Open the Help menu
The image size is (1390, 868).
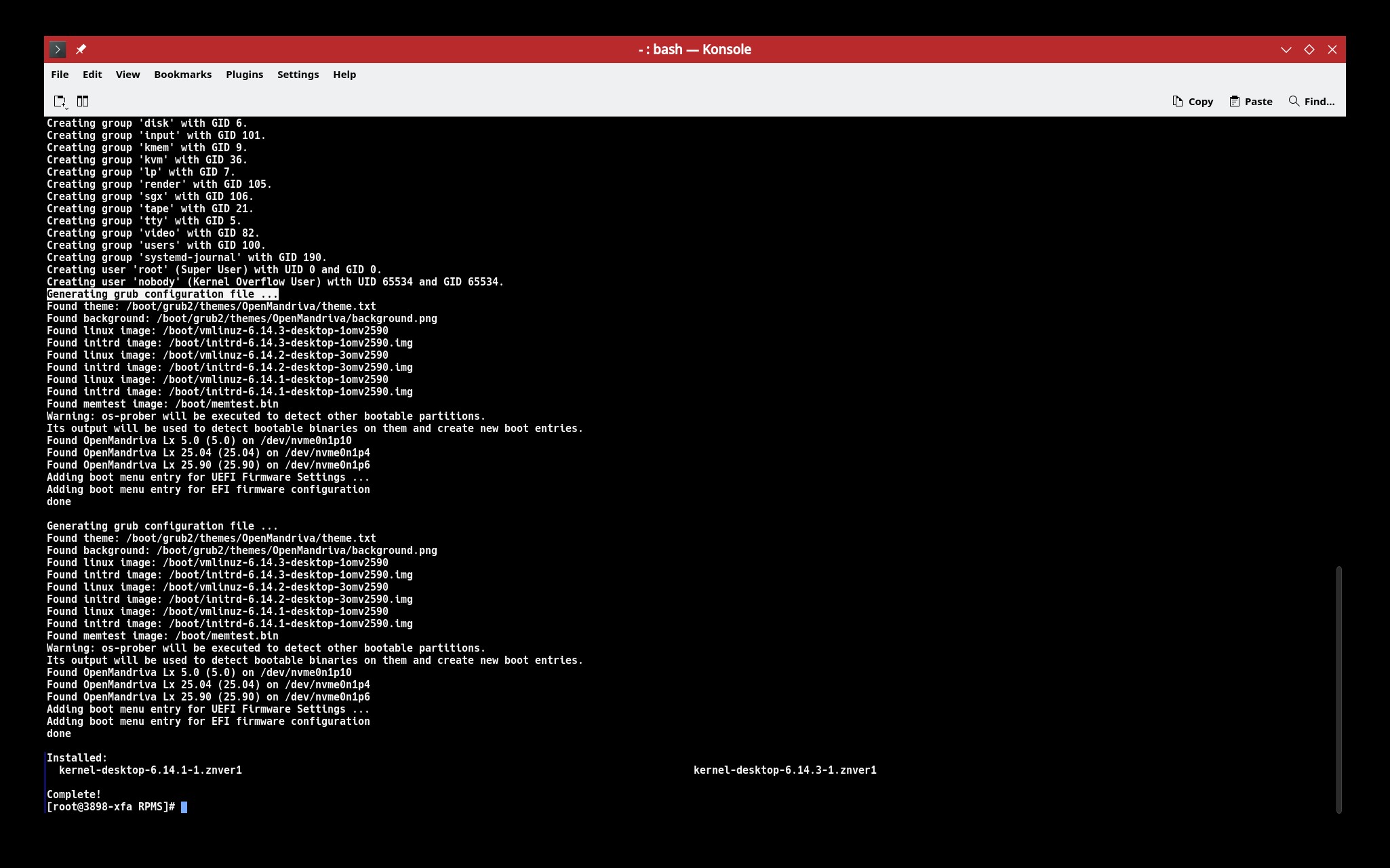[x=344, y=75]
